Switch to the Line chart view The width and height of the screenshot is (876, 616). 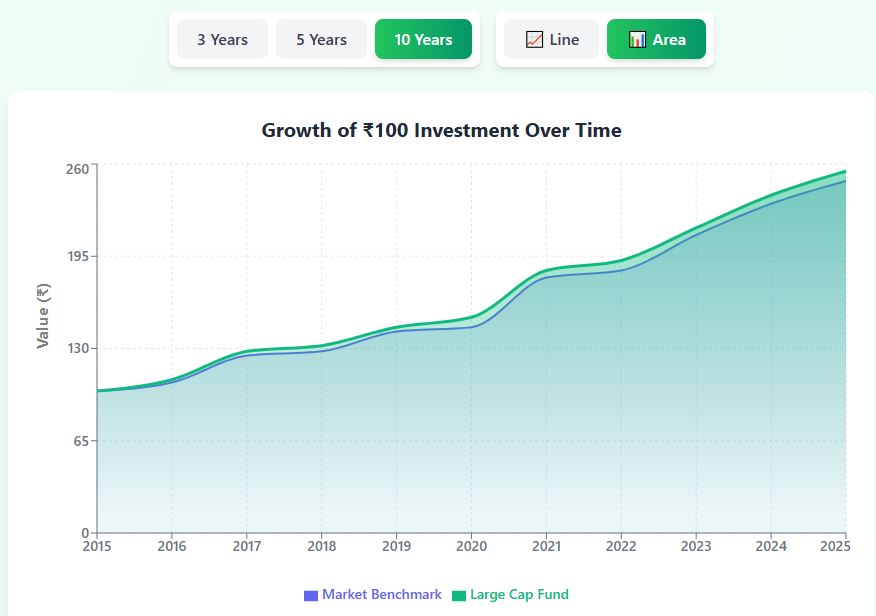[x=551, y=40]
